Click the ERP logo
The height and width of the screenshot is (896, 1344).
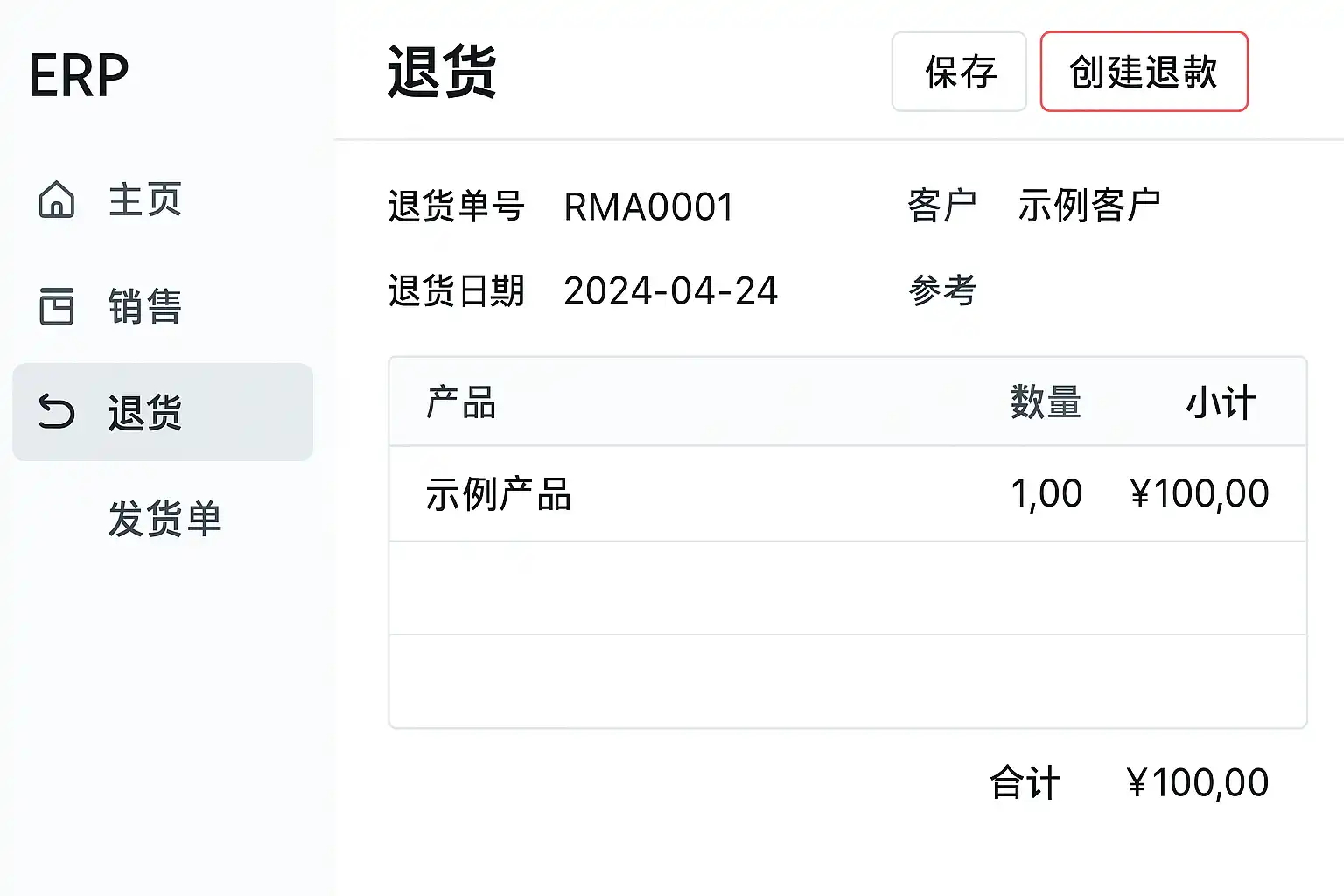click(x=79, y=75)
